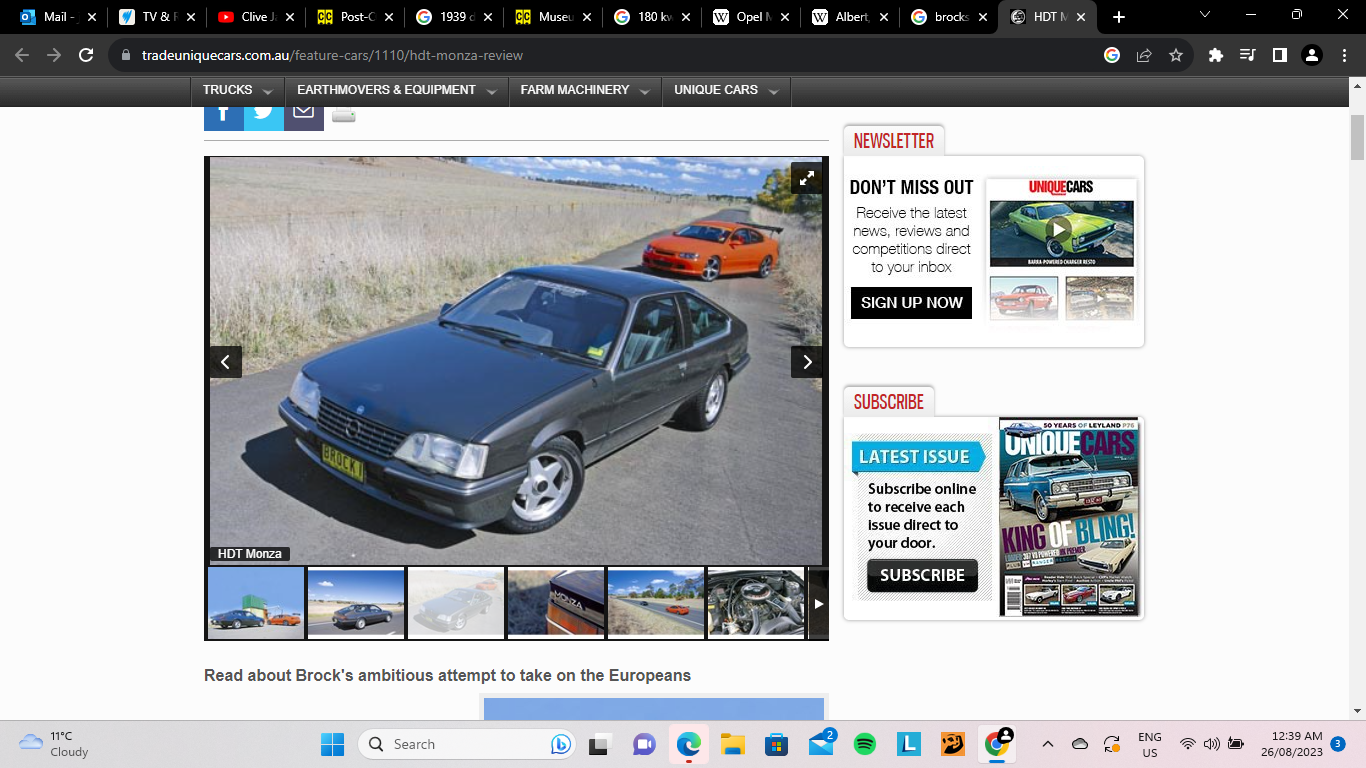Screen dimensions: 1366x768
Task: Open Microsoft Store from taskbar
Action: (x=776, y=744)
